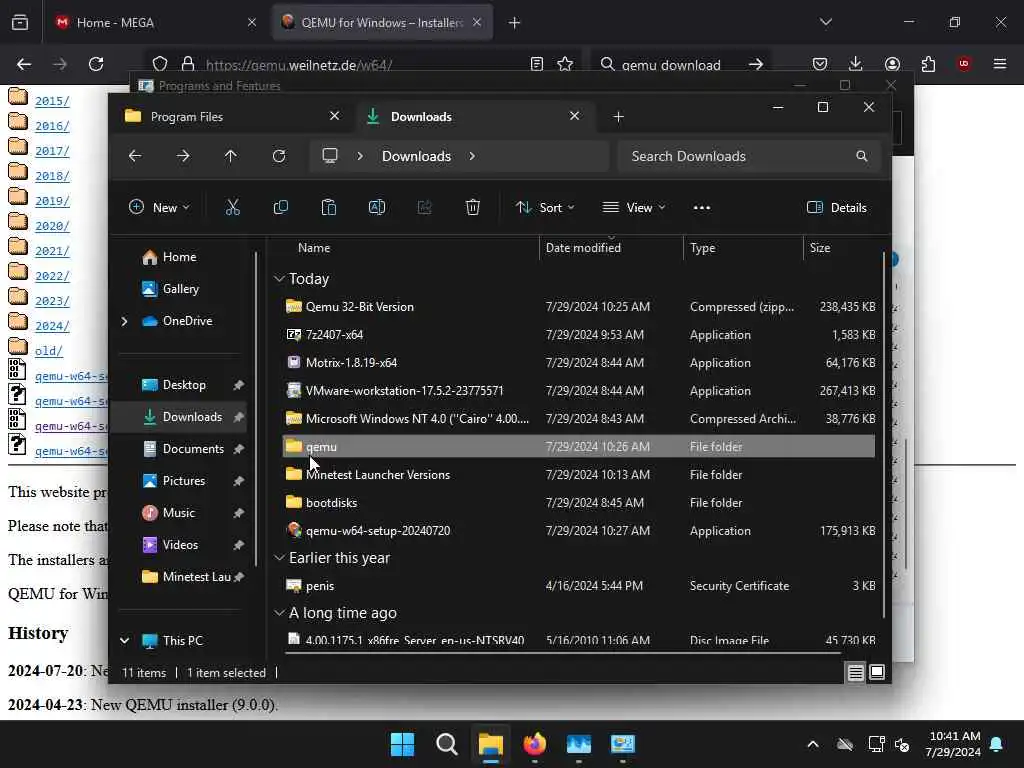Refresh the Downloads folder view
Viewport: 1024px width, 768px height.
[279, 156]
